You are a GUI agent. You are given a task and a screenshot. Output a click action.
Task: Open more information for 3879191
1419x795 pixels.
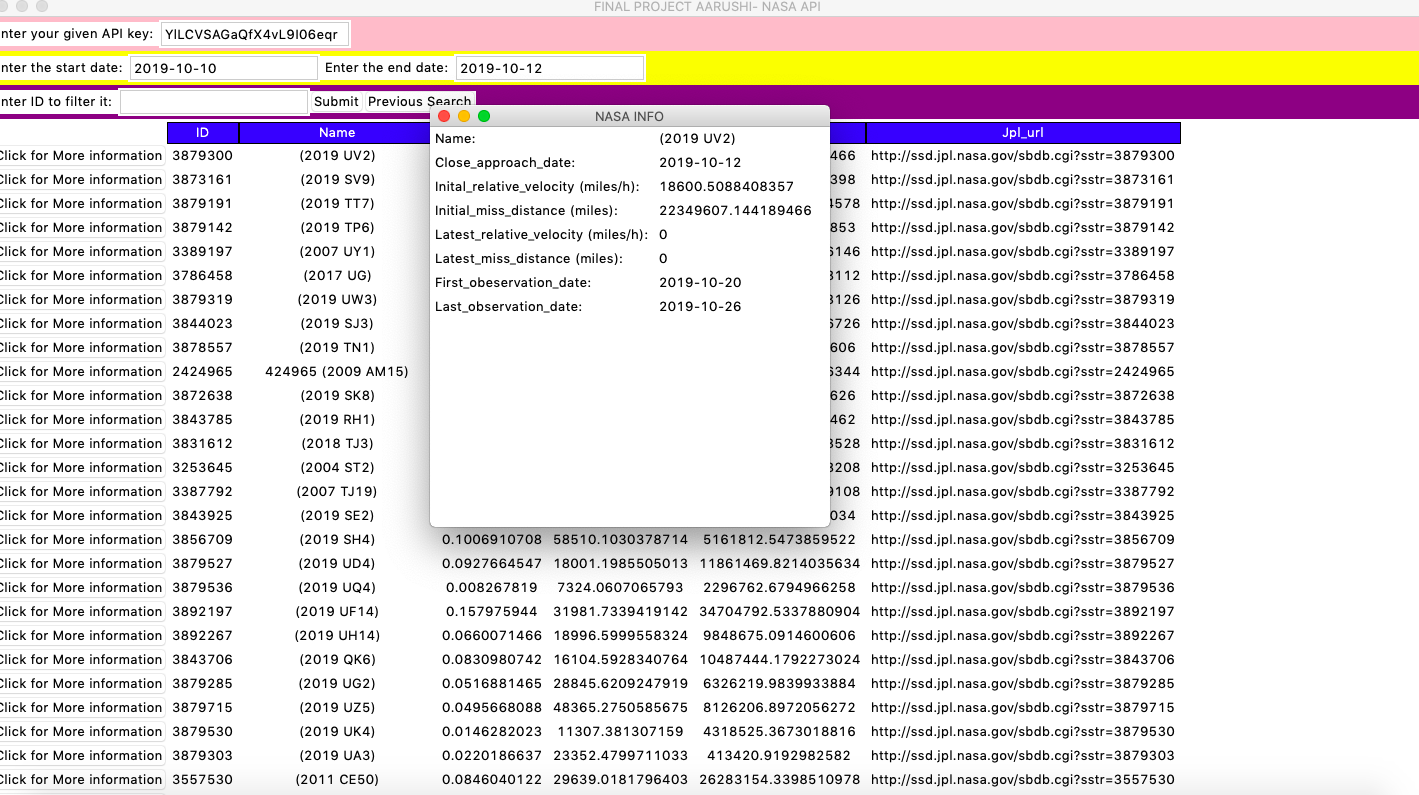(80, 204)
